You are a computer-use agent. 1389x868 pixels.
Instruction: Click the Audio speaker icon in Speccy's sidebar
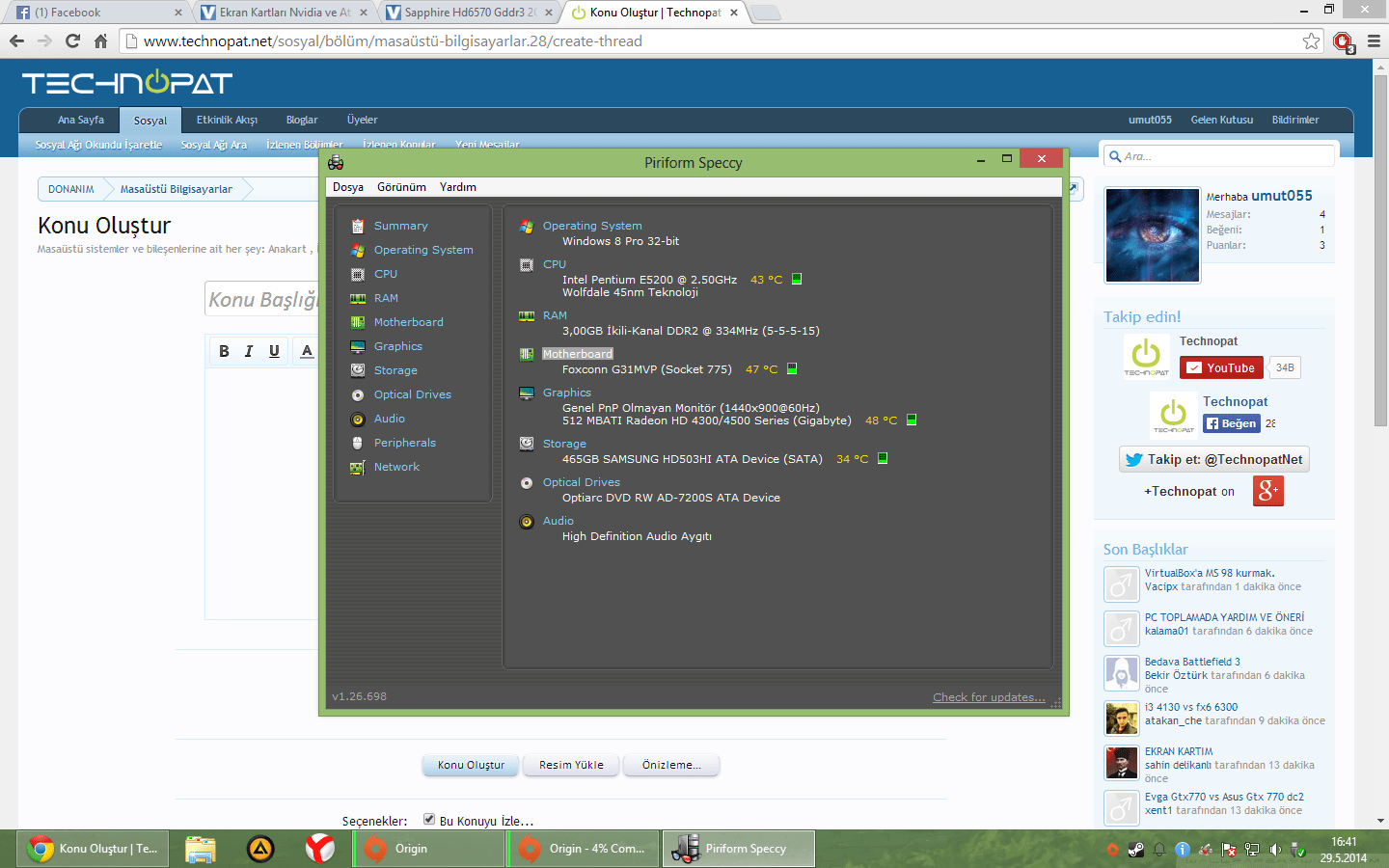tap(357, 419)
